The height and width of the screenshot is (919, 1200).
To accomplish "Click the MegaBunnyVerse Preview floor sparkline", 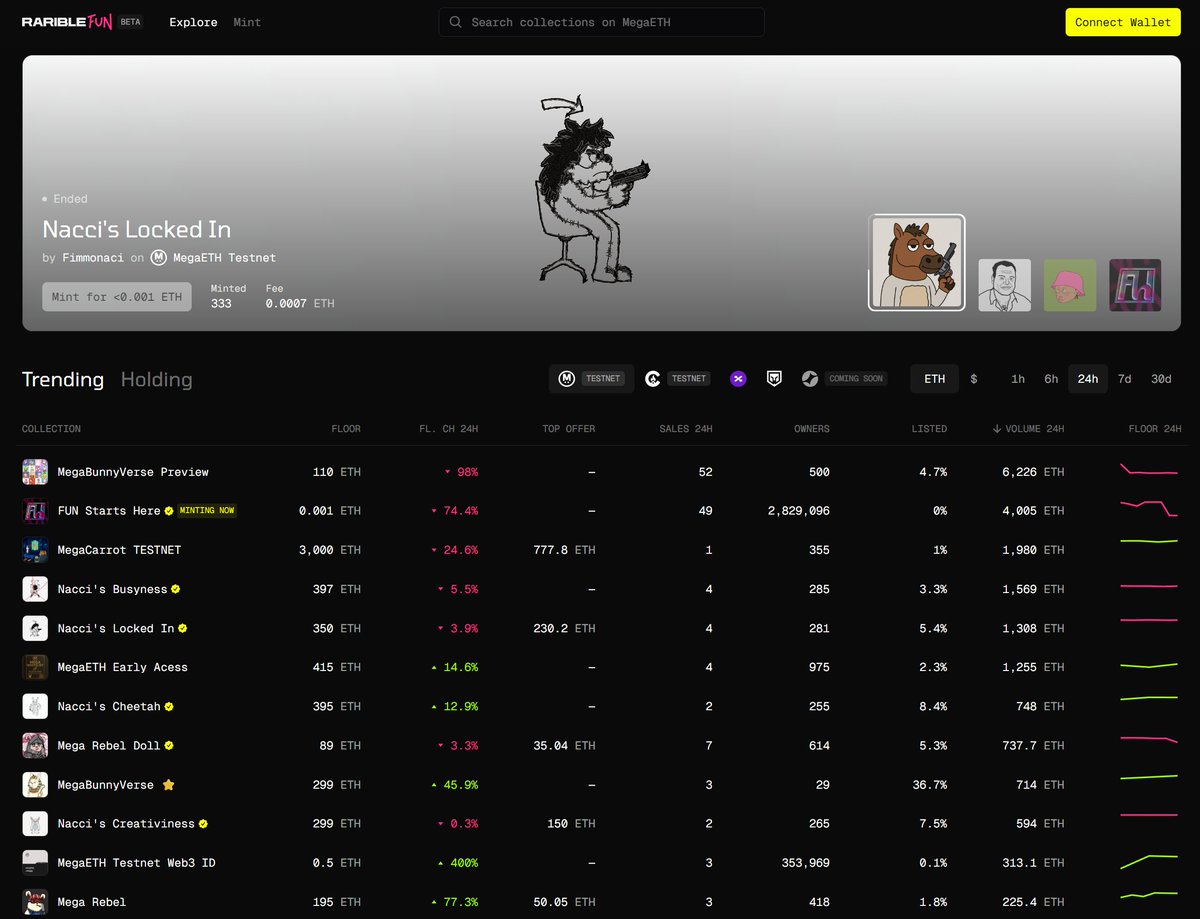I will [1150, 469].
